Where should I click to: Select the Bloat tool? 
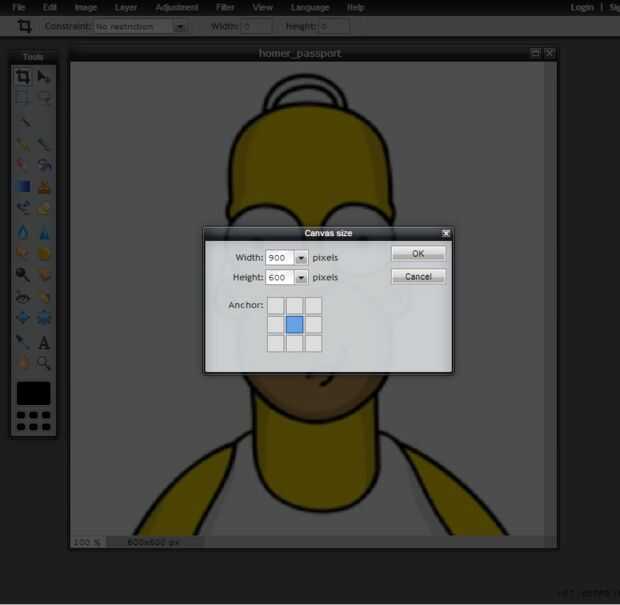[23, 318]
